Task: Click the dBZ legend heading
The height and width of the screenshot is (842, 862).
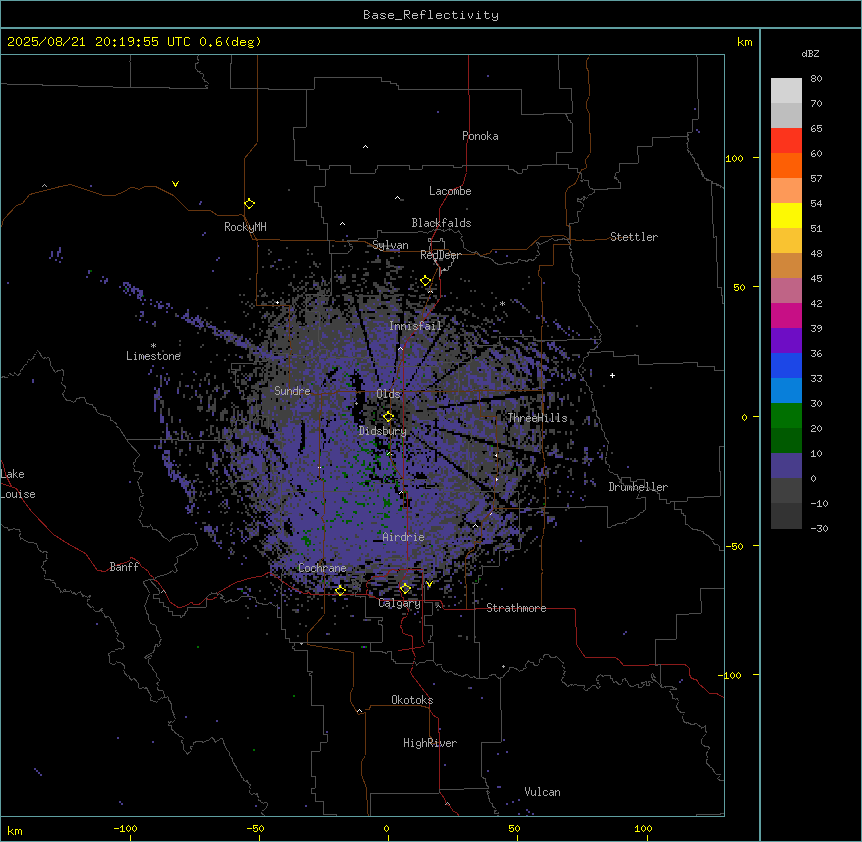Action: (810, 53)
